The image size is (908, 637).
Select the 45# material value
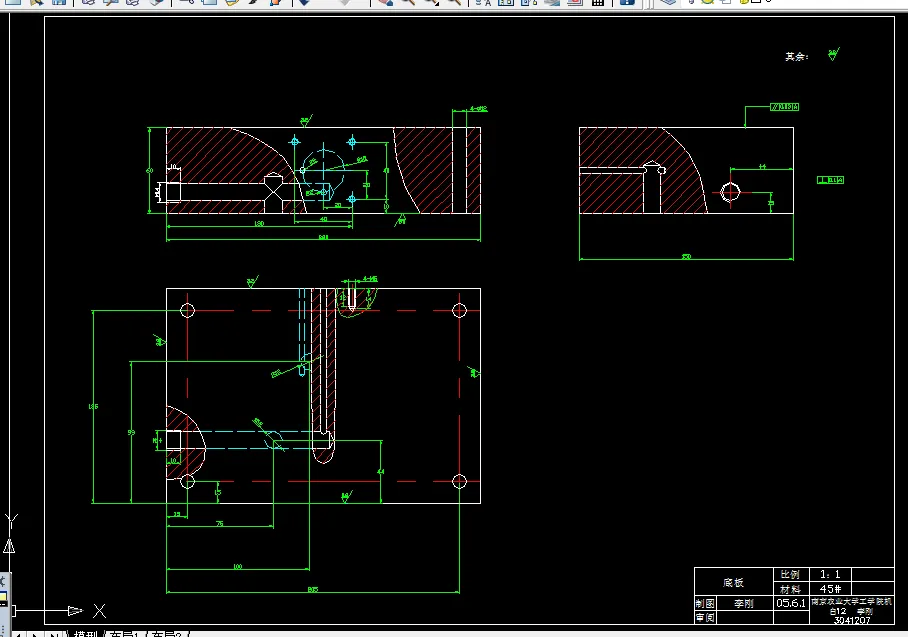point(830,589)
